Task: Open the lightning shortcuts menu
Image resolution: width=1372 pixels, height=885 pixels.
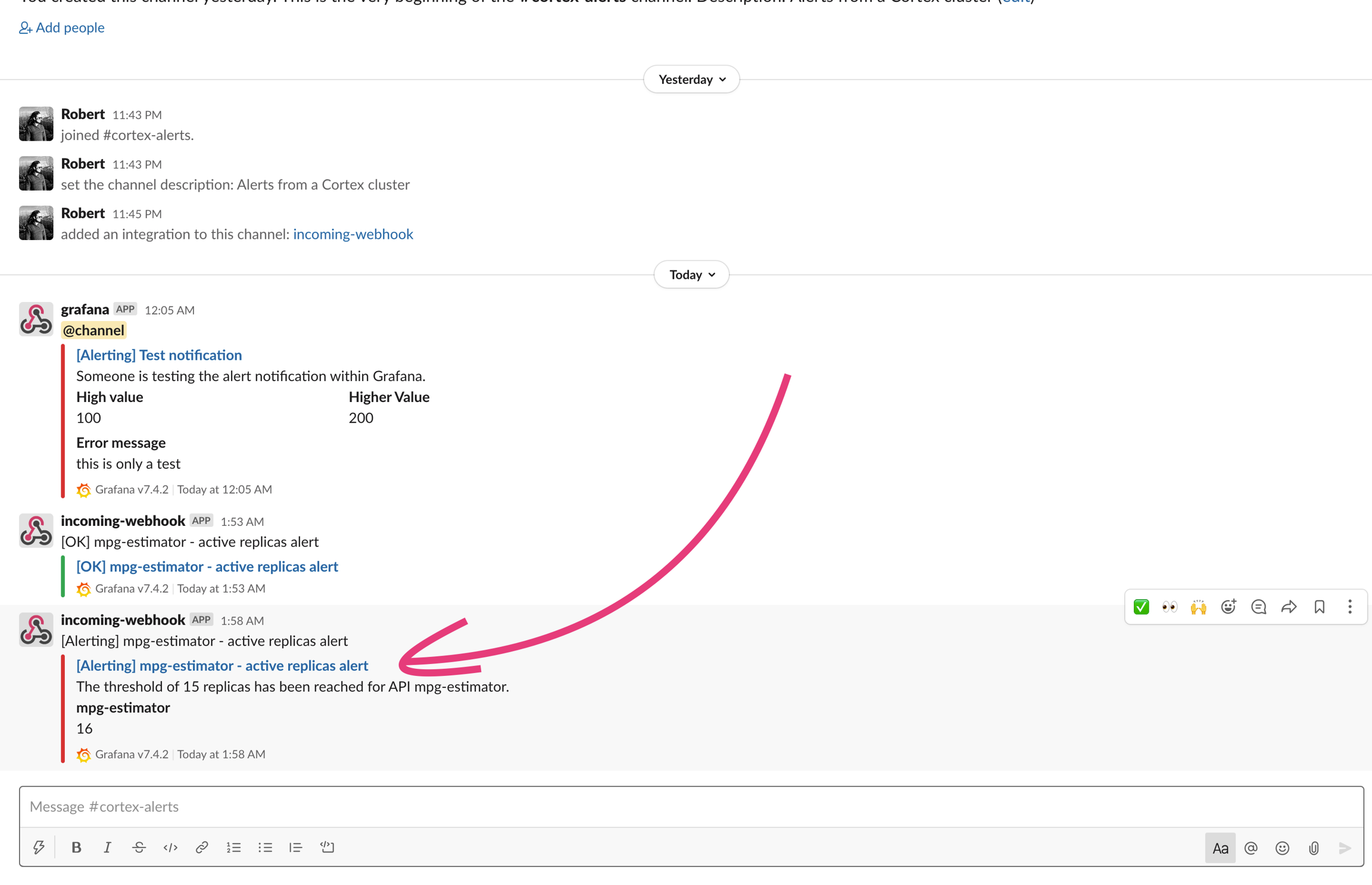Action: (39, 847)
